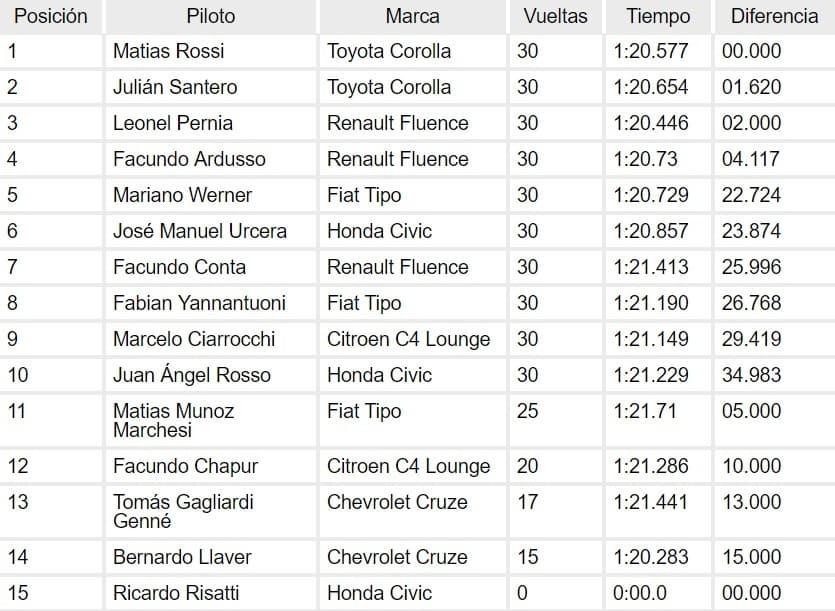Click the Vueltas column header
Image resolution: width=835 pixels, height=611 pixels.
[x=555, y=17]
